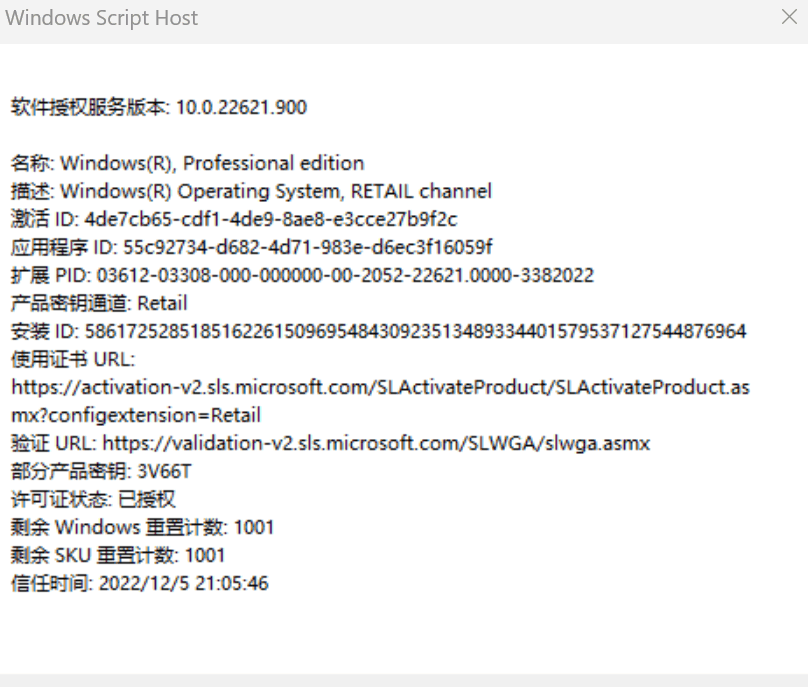This screenshot has height=687, width=808.
Task: Click the software licensing service version line
Action: point(159,107)
